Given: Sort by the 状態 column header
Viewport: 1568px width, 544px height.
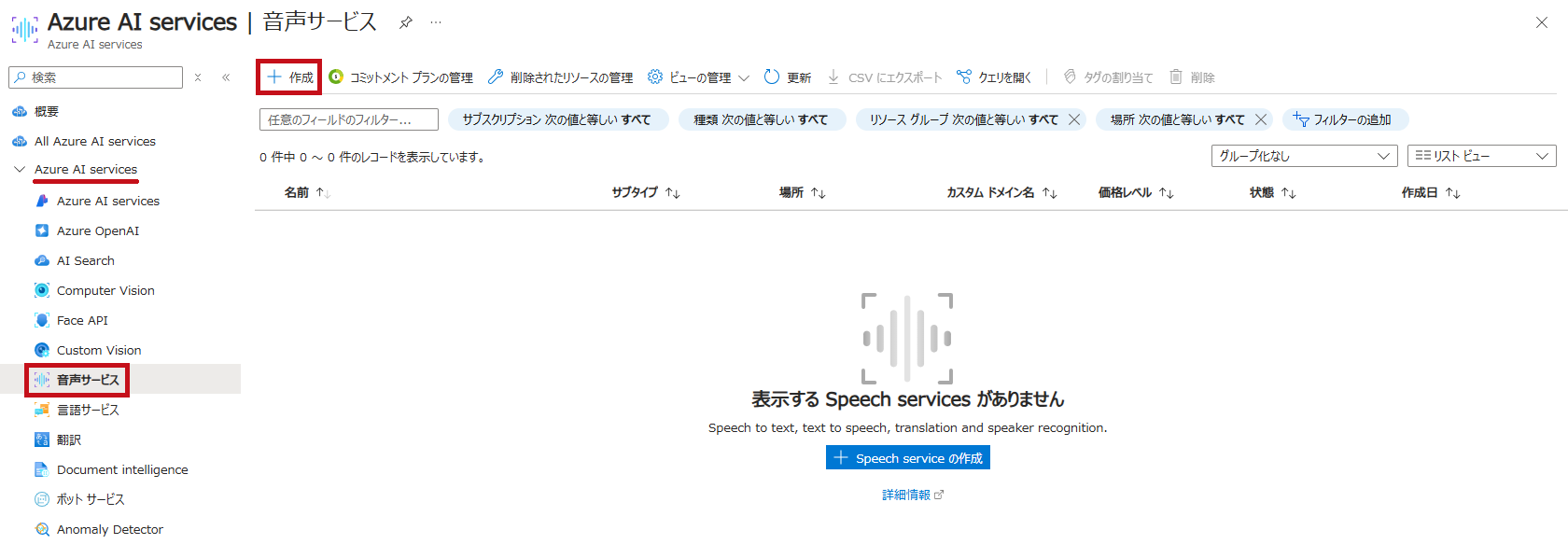Looking at the screenshot, I should click(1273, 192).
